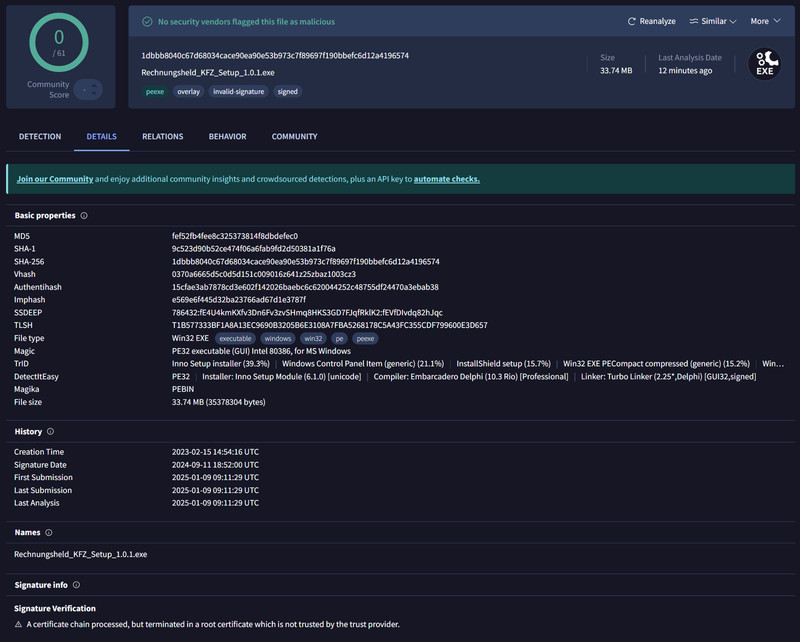Viewport: 800px width, 642px height.
Task: Follow the automate checks link
Action: [446, 179]
